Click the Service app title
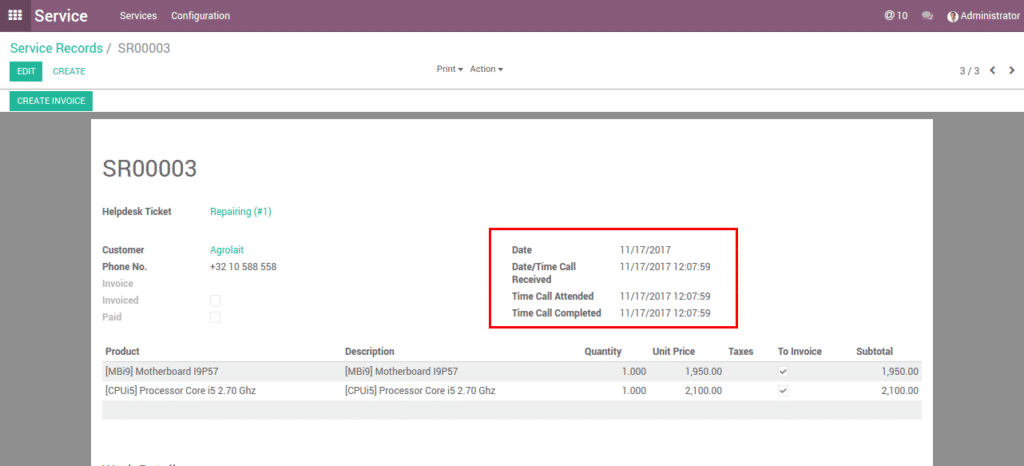1024x466 pixels. pos(61,16)
